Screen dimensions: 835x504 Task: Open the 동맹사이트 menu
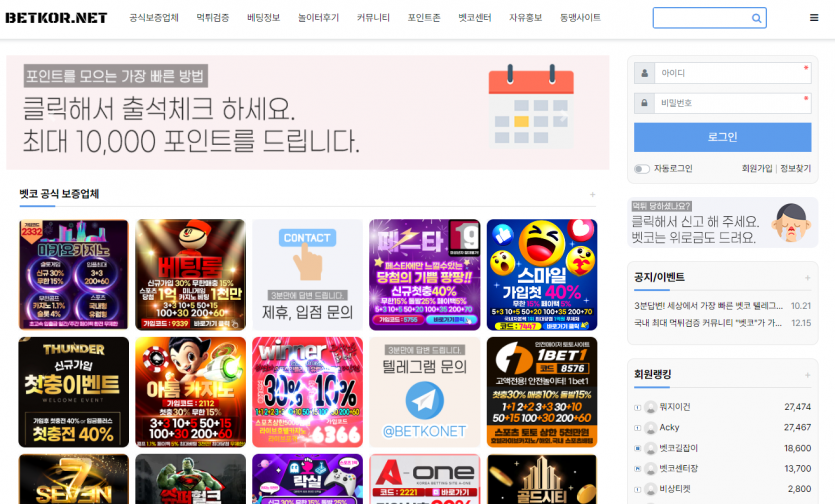coord(580,18)
